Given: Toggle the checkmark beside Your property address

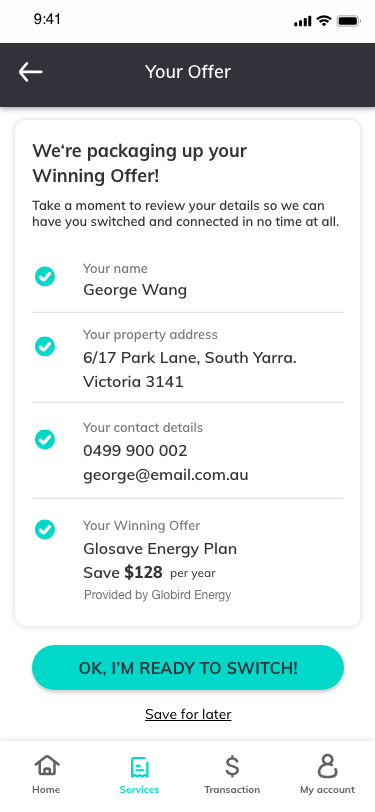Looking at the screenshot, I should (x=45, y=346).
